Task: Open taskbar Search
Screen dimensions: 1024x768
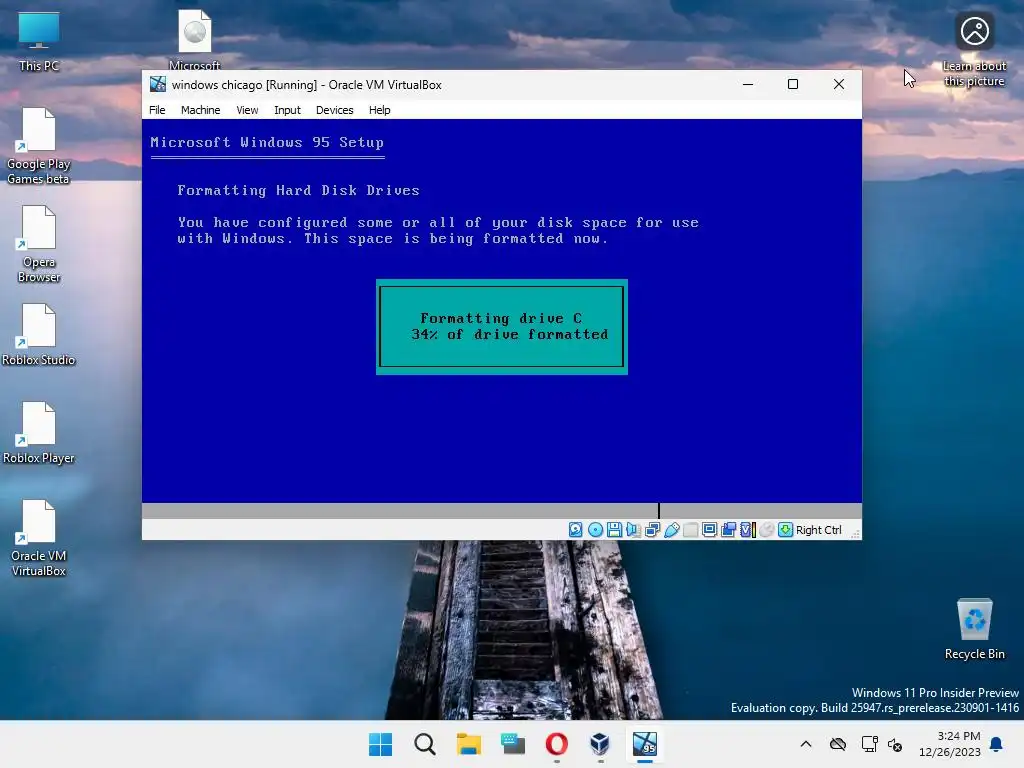Action: tap(424, 744)
